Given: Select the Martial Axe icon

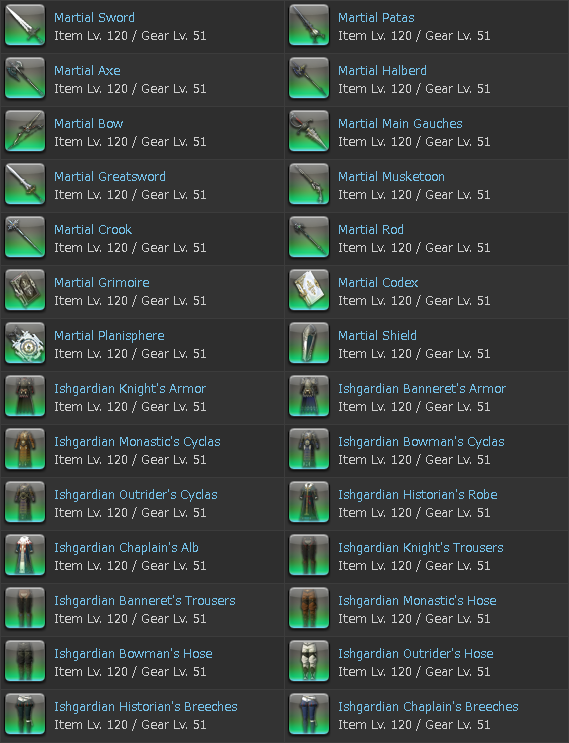Looking at the screenshot, I should click(25, 78).
